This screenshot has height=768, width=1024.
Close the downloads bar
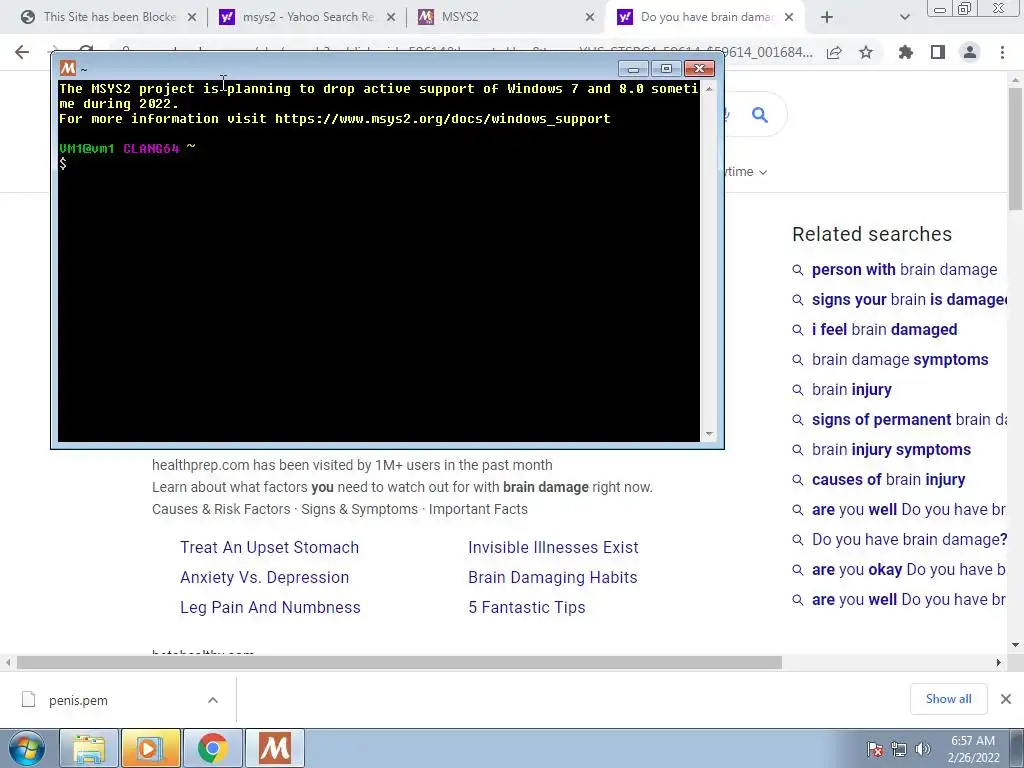click(x=1006, y=699)
